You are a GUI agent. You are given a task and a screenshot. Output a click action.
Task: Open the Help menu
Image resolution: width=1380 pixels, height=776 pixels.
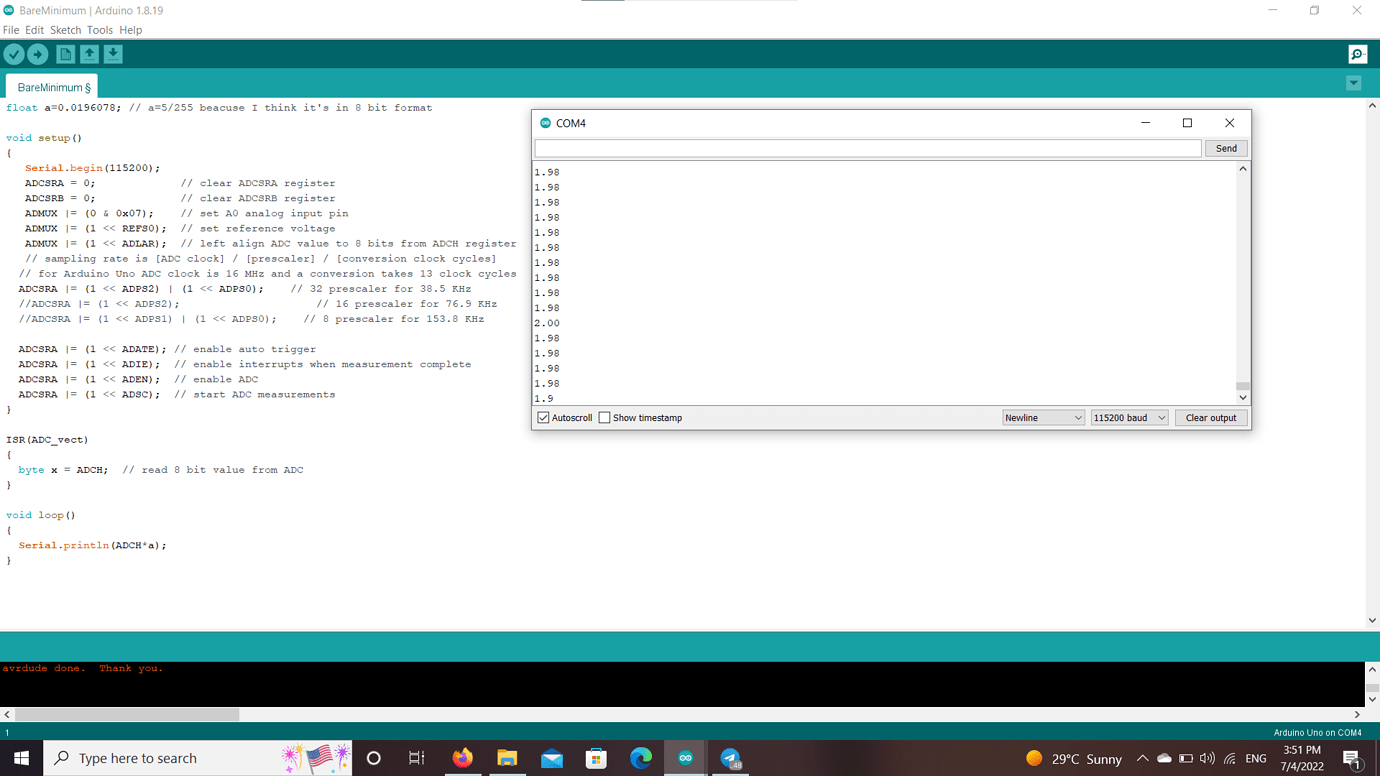pos(130,29)
